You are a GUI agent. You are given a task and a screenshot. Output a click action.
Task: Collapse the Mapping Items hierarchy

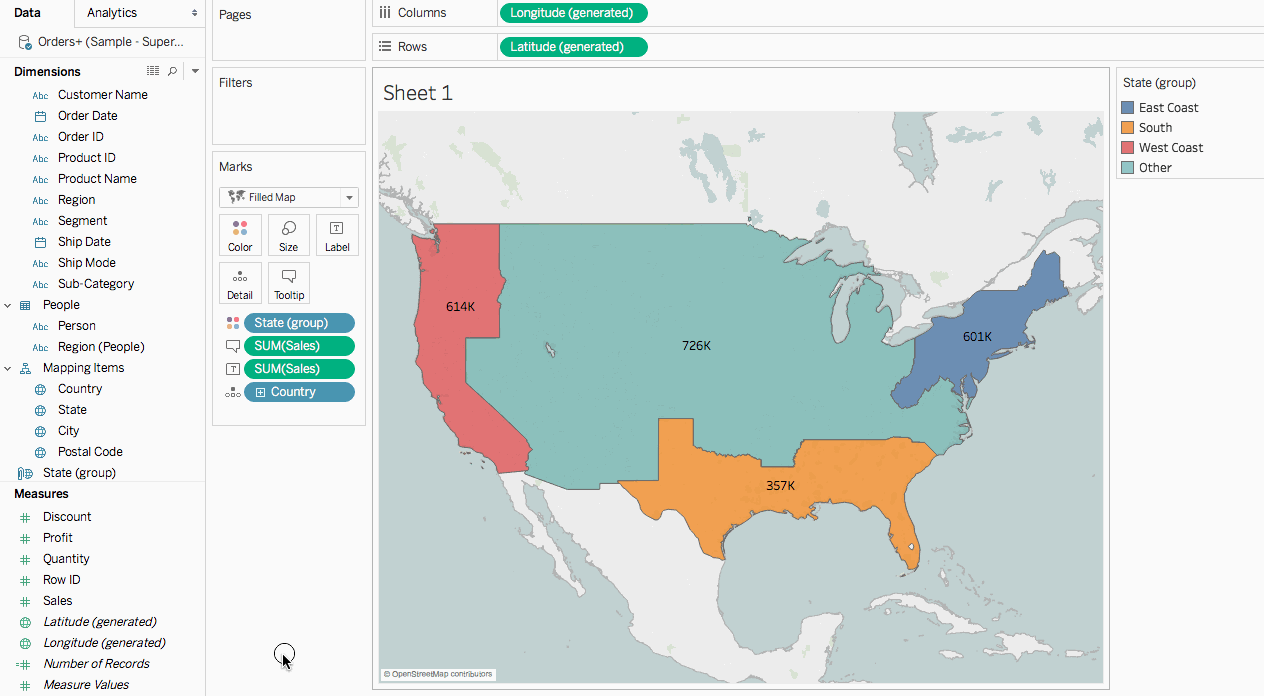(x=8, y=367)
